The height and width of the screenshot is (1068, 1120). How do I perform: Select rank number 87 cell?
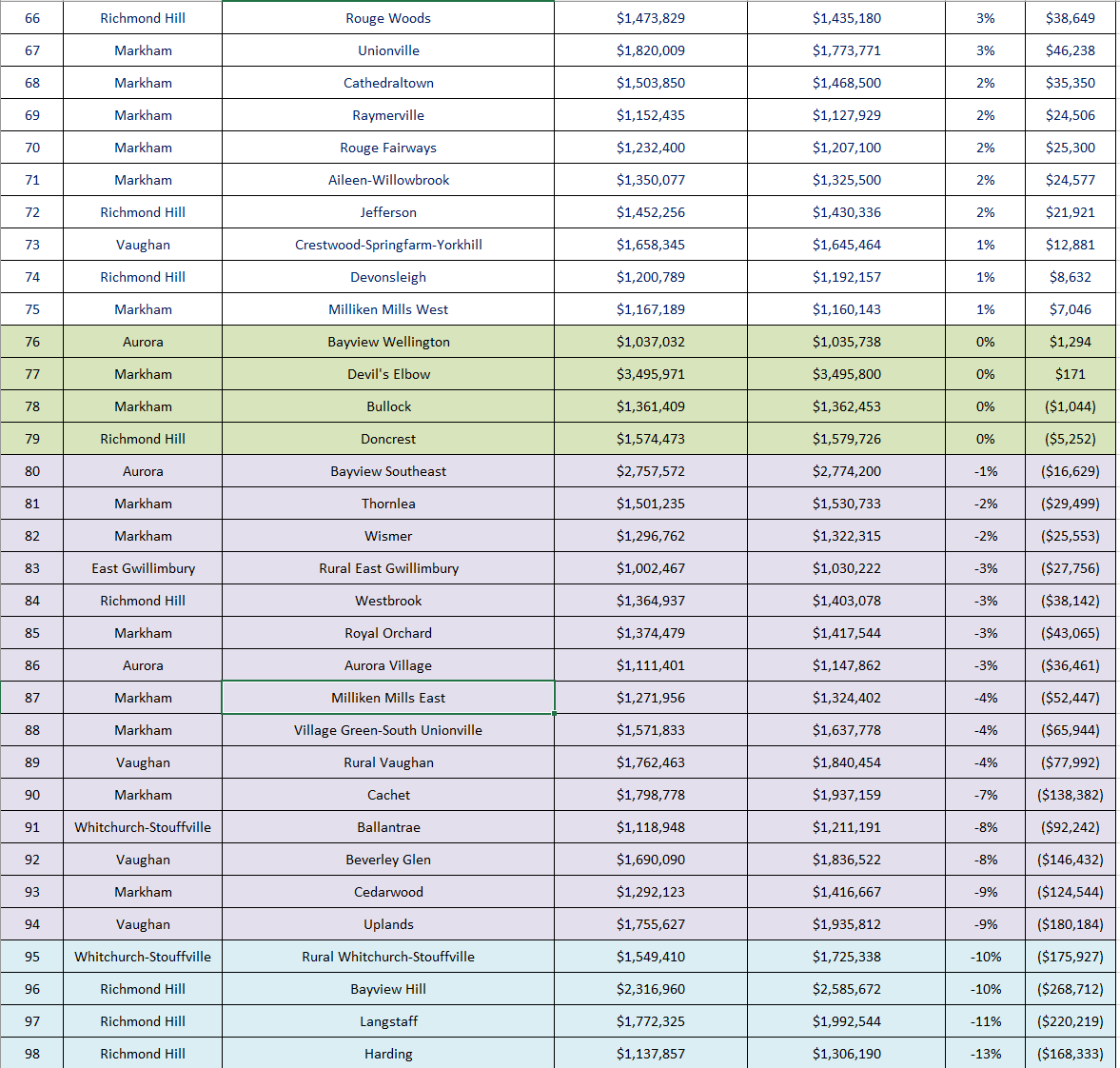(32, 697)
